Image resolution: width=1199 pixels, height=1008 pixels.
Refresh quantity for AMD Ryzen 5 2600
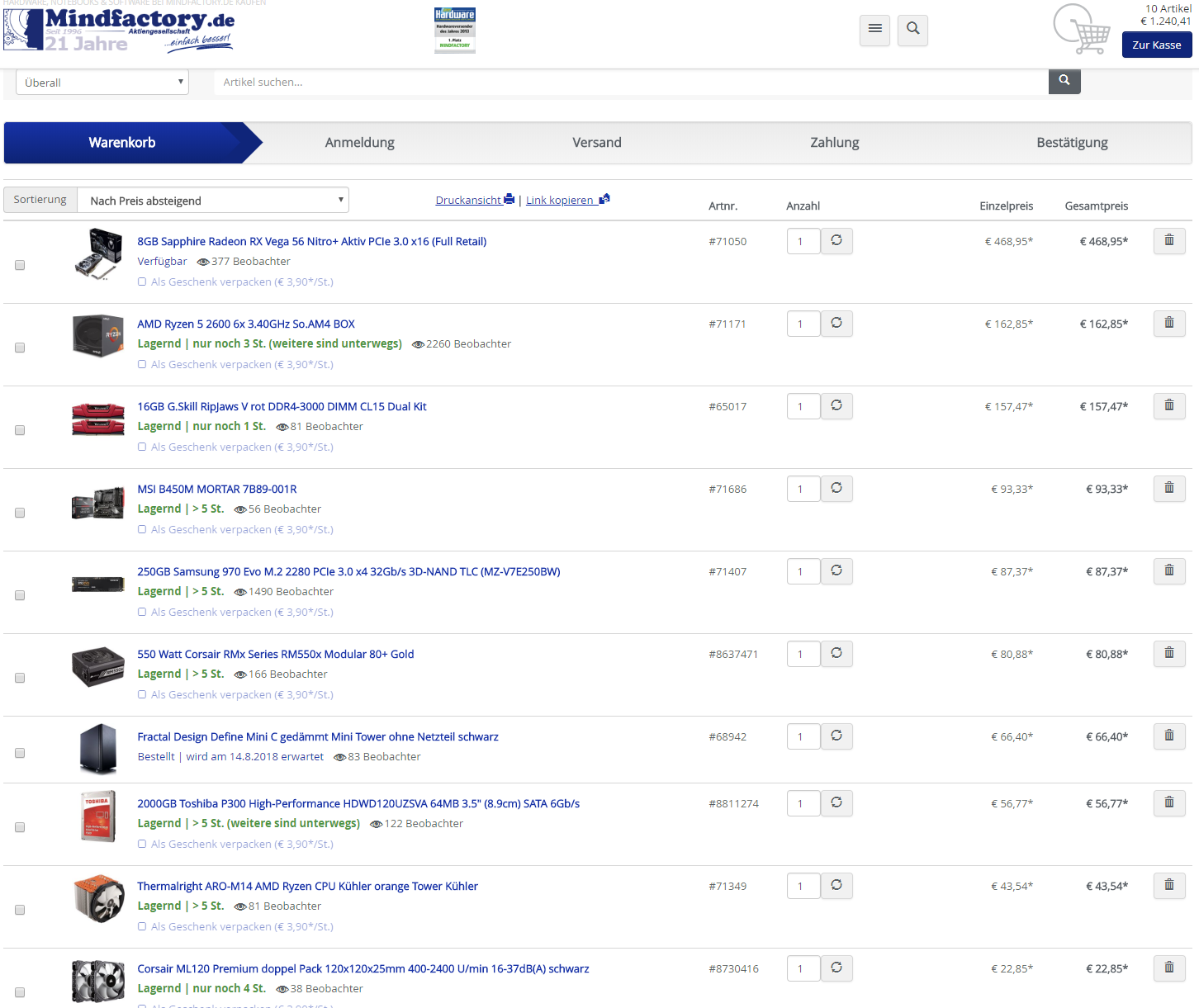point(836,323)
